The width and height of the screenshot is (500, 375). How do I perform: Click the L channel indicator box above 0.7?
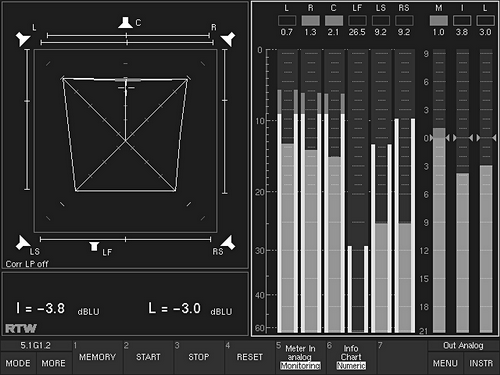click(287, 21)
